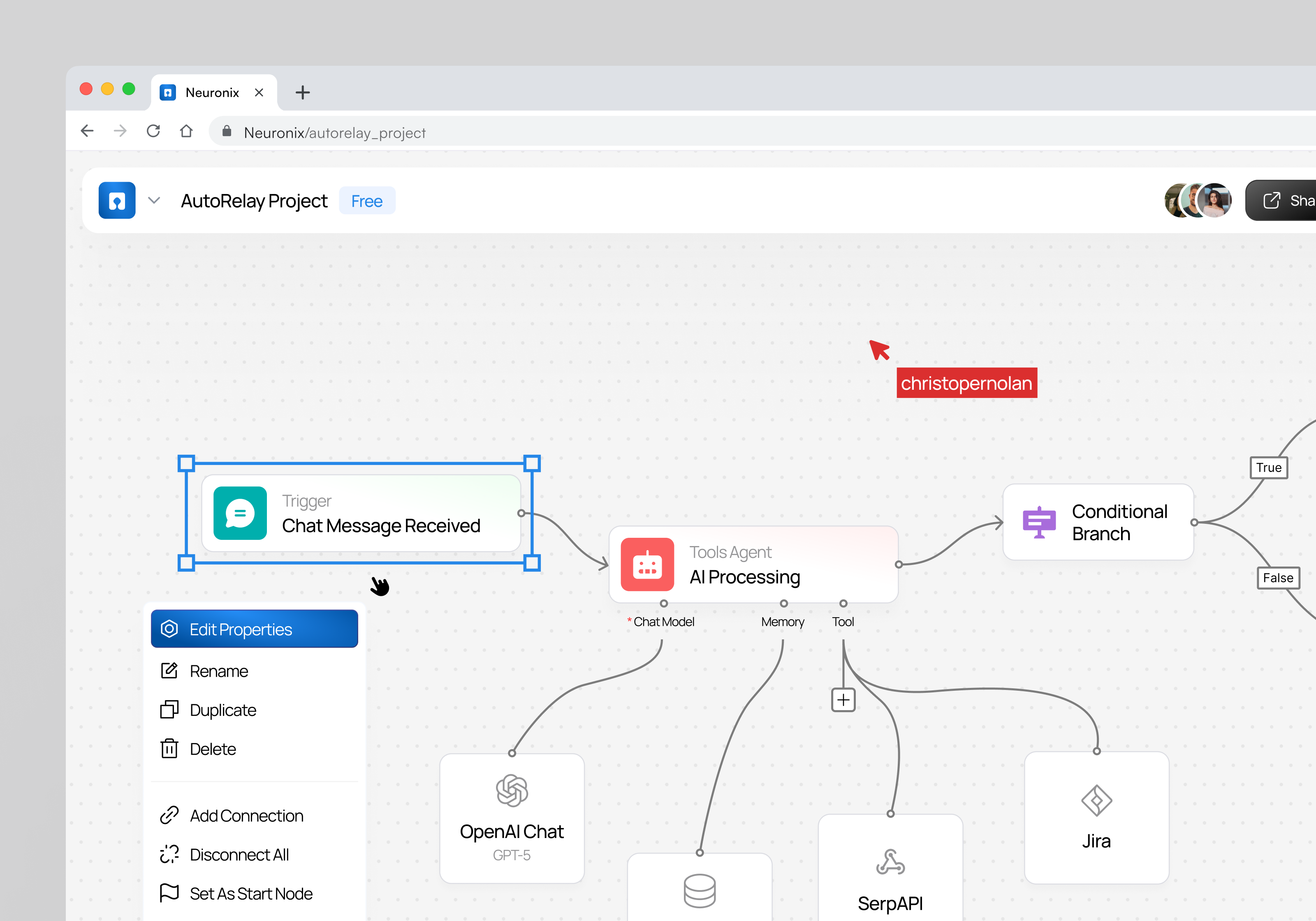Switch to the Neuronix browser tab

pyautogui.click(x=213, y=92)
